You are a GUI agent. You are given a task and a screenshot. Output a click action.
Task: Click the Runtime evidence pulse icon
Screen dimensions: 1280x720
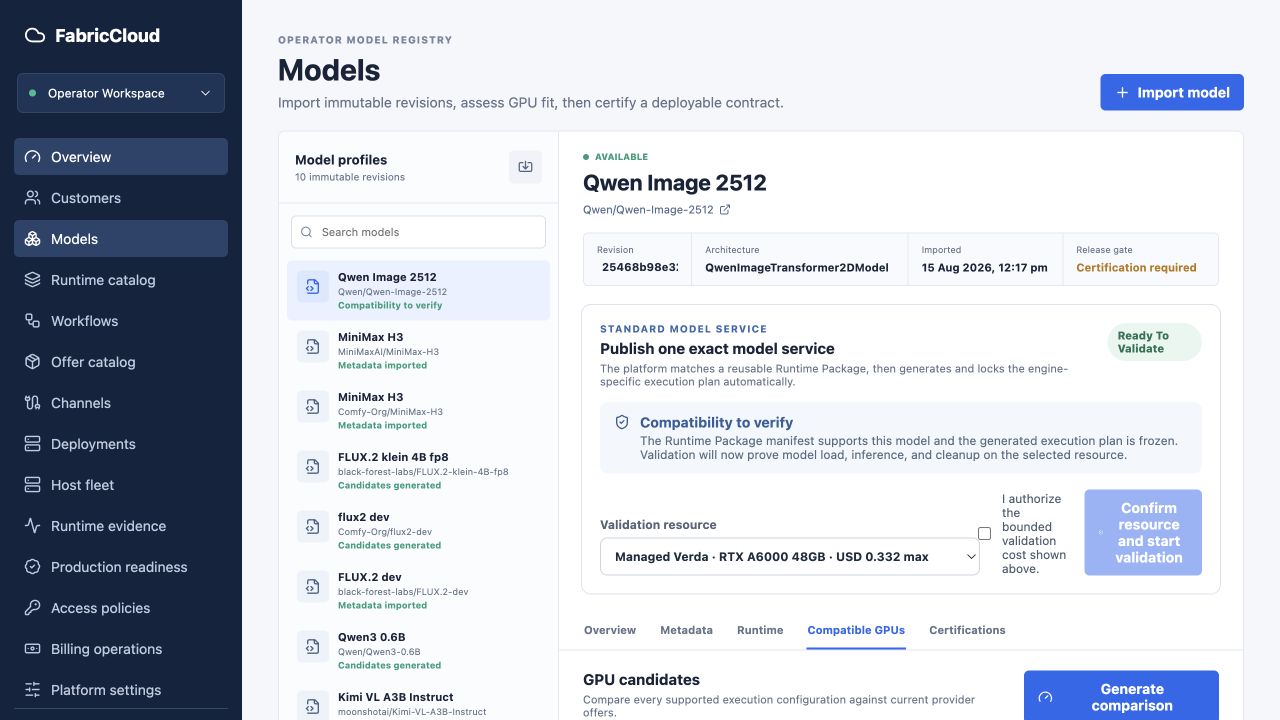coord(33,526)
